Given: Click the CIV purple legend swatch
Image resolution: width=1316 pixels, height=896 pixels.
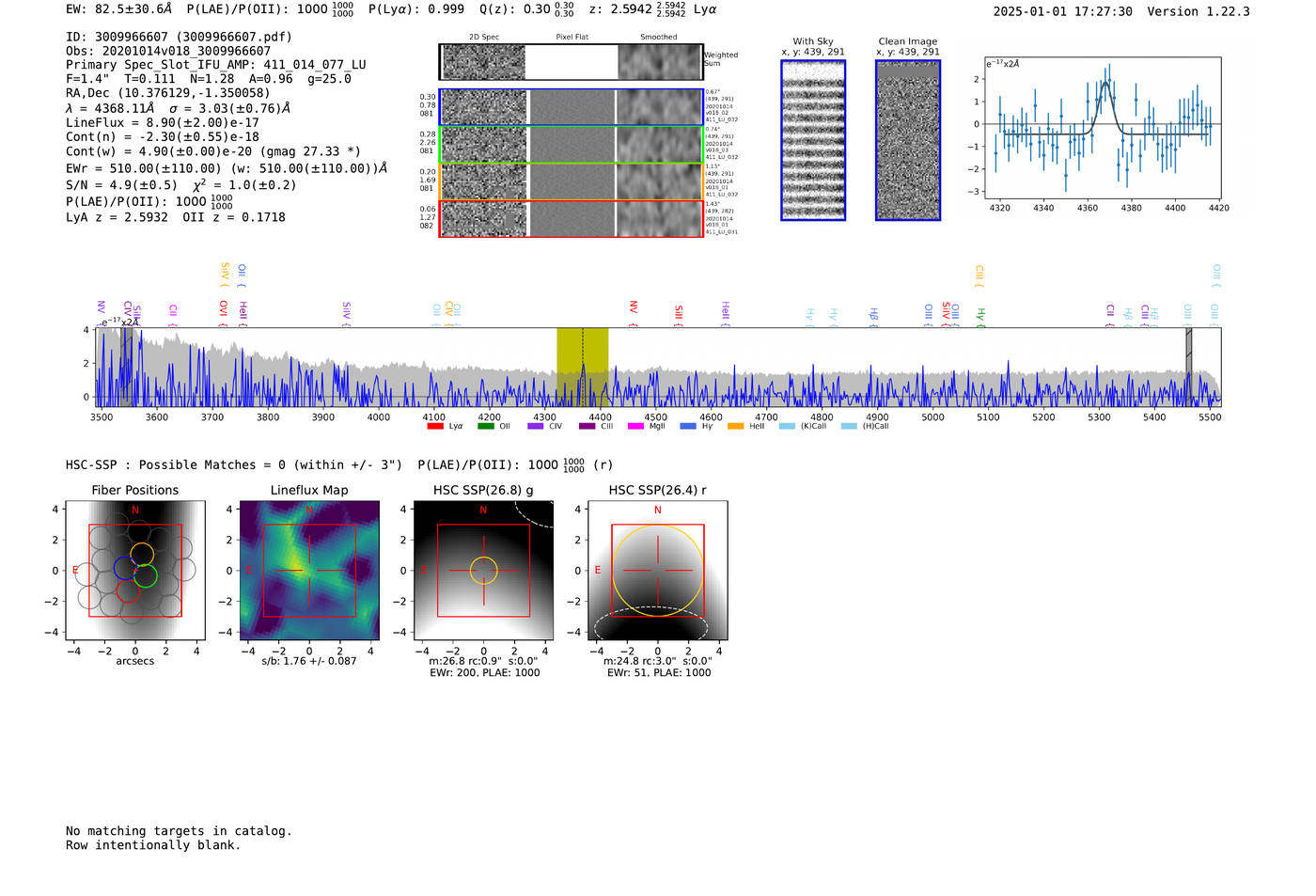Looking at the screenshot, I should pyautogui.click(x=536, y=426).
